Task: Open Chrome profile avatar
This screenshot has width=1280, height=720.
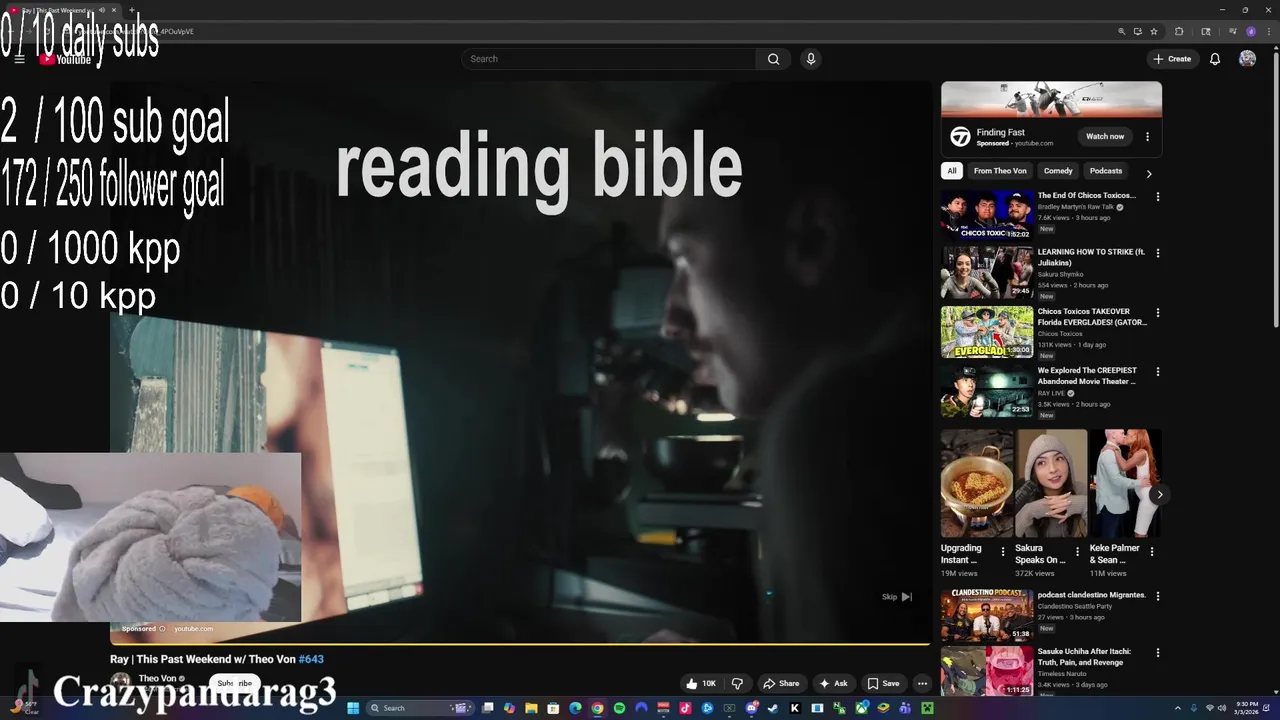Action: (1251, 31)
